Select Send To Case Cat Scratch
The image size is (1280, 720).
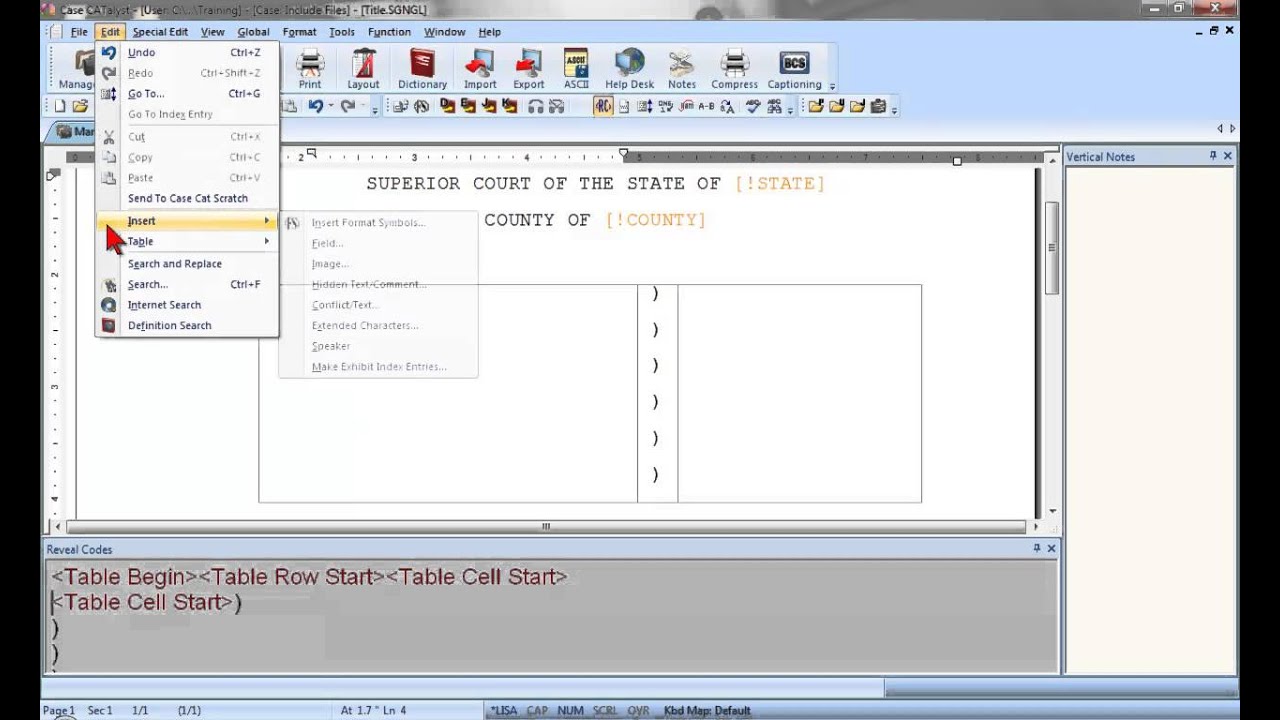click(x=187, y=198)
